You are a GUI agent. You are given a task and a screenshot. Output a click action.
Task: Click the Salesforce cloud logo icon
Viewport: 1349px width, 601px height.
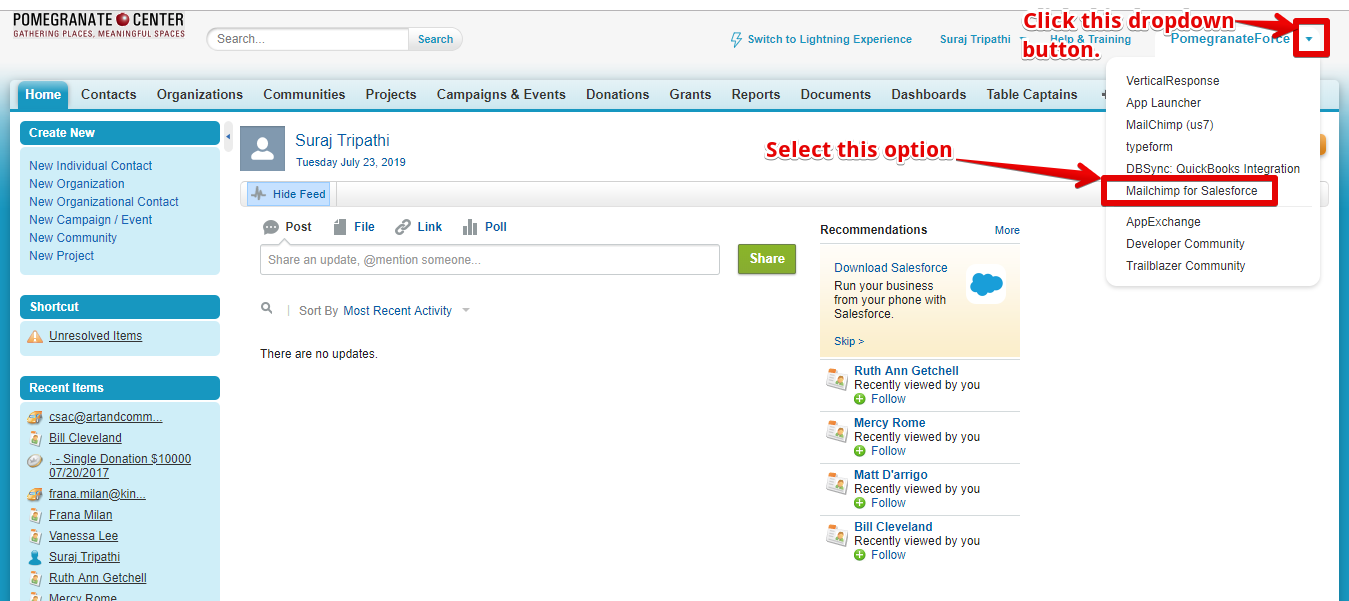986,286
